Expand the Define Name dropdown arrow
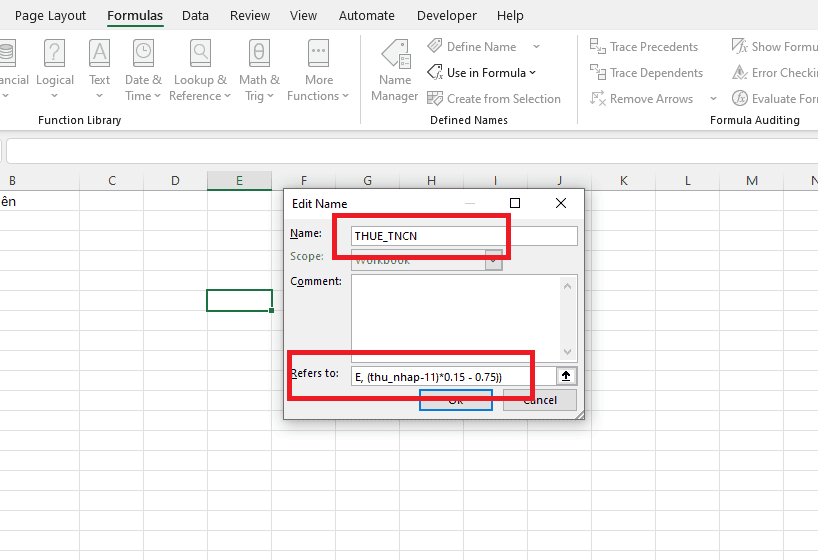The image size is (818, 560). 536,47
